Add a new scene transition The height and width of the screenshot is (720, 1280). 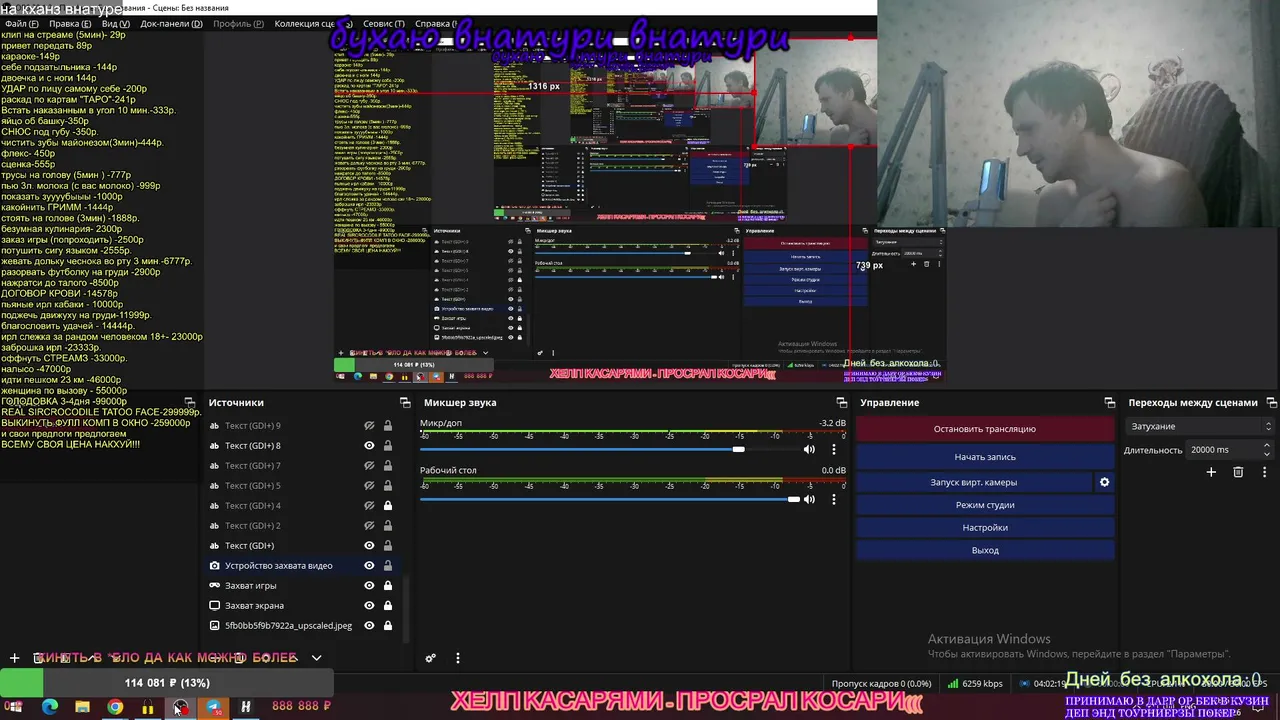coord(1211,472)
